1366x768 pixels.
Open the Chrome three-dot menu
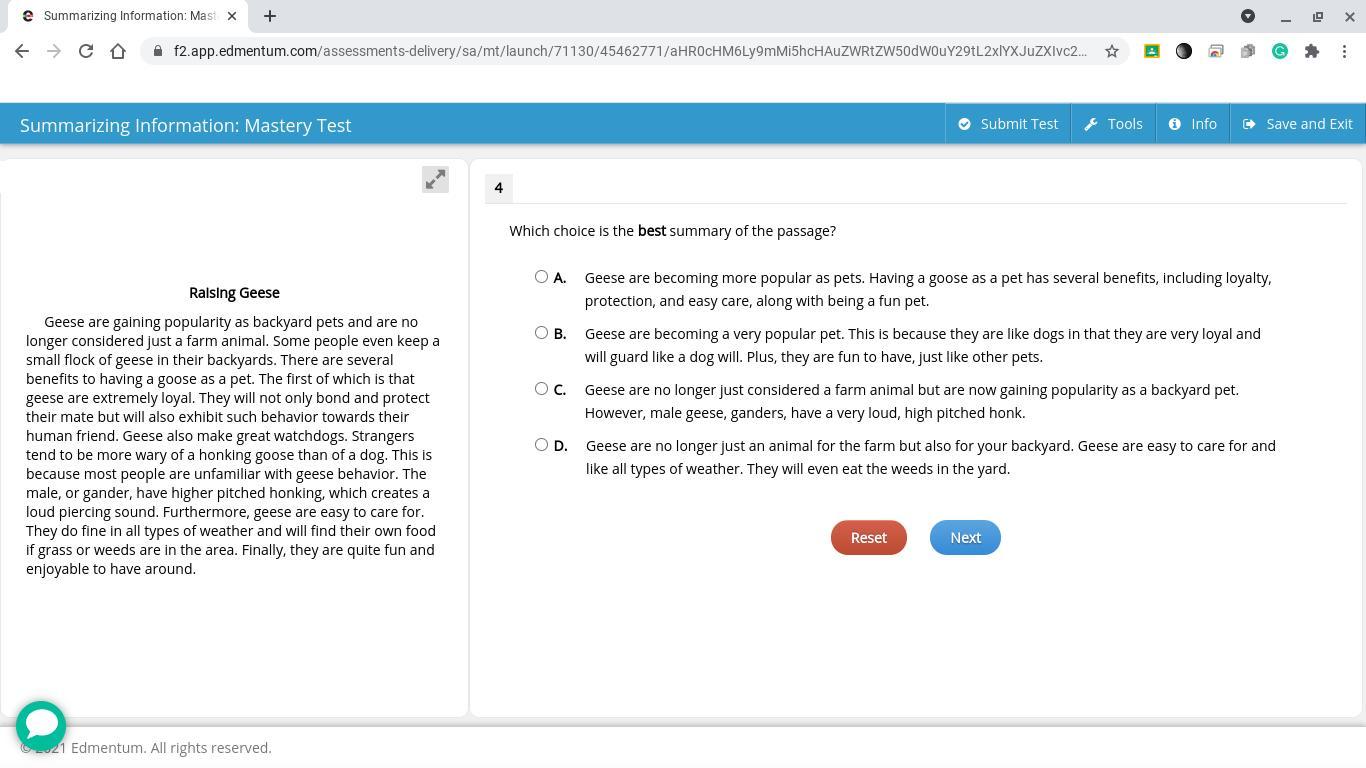(x=1345, y=51)
